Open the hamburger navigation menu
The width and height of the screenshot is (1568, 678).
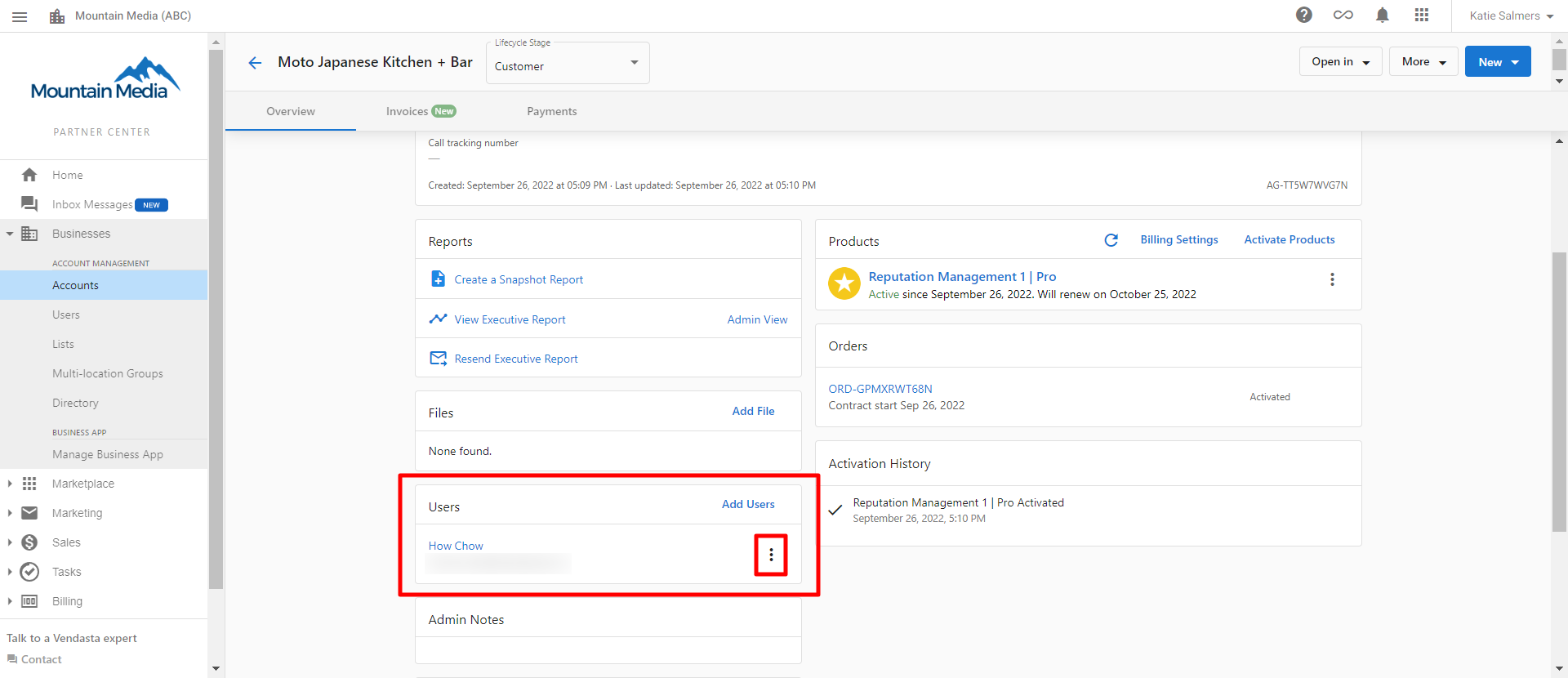pos(20,16)
